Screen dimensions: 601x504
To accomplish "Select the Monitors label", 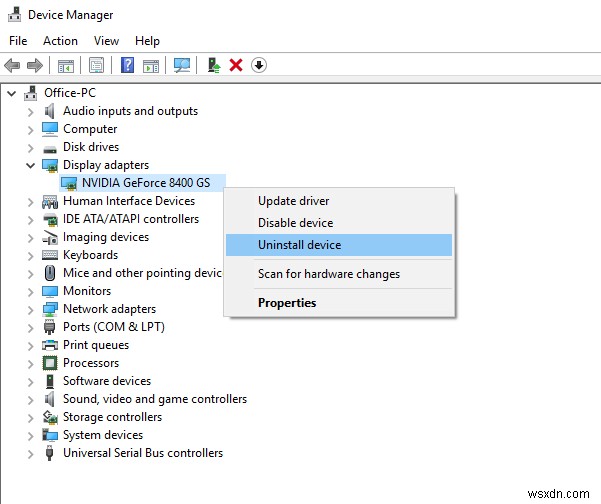I will [x=87, y=291].
